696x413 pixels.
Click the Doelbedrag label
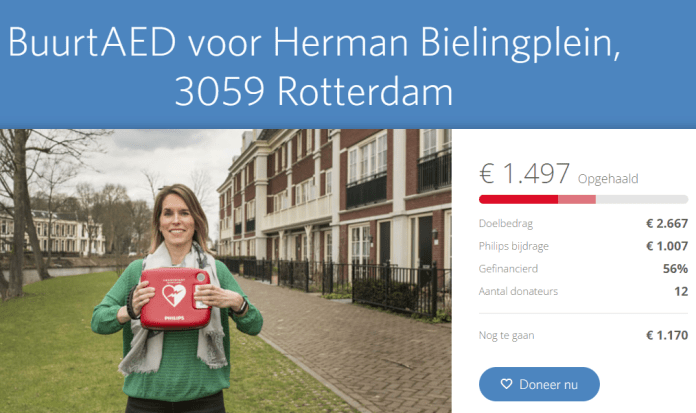[506, 223]
